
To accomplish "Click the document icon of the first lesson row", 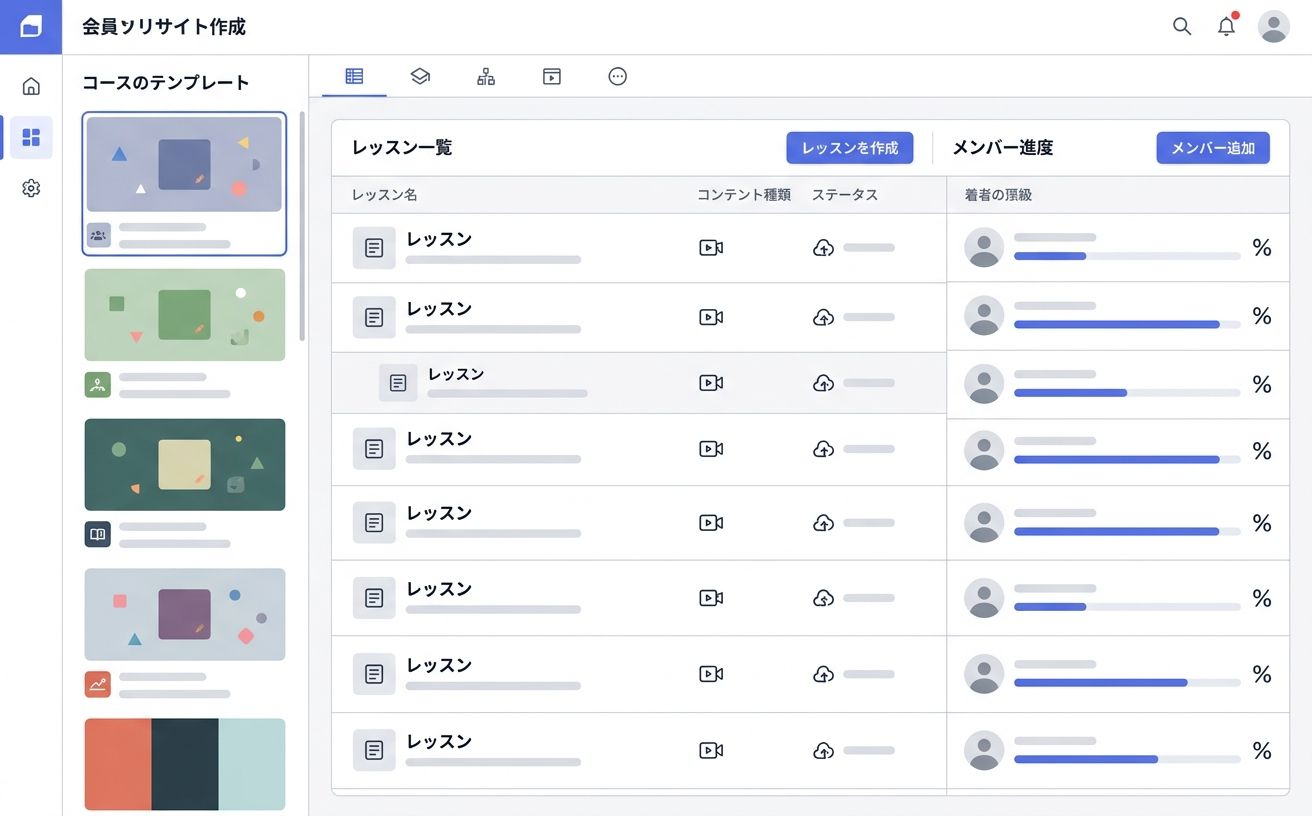I will pyautogui.click(x=374, y=248).
